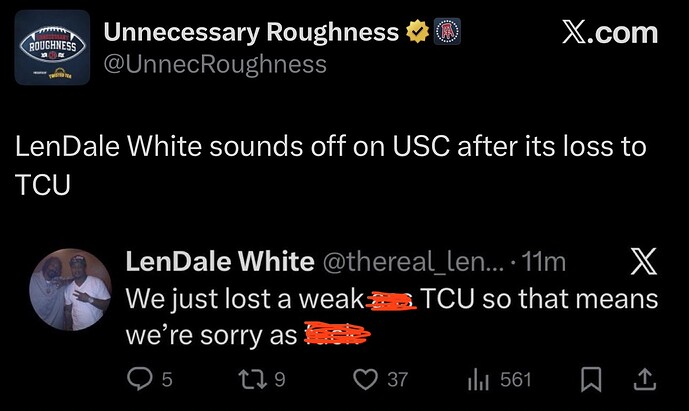The height and width of the screenshot is (411, 689).
Task: Click the reply speech bubble icon
Action: (137, 380)
